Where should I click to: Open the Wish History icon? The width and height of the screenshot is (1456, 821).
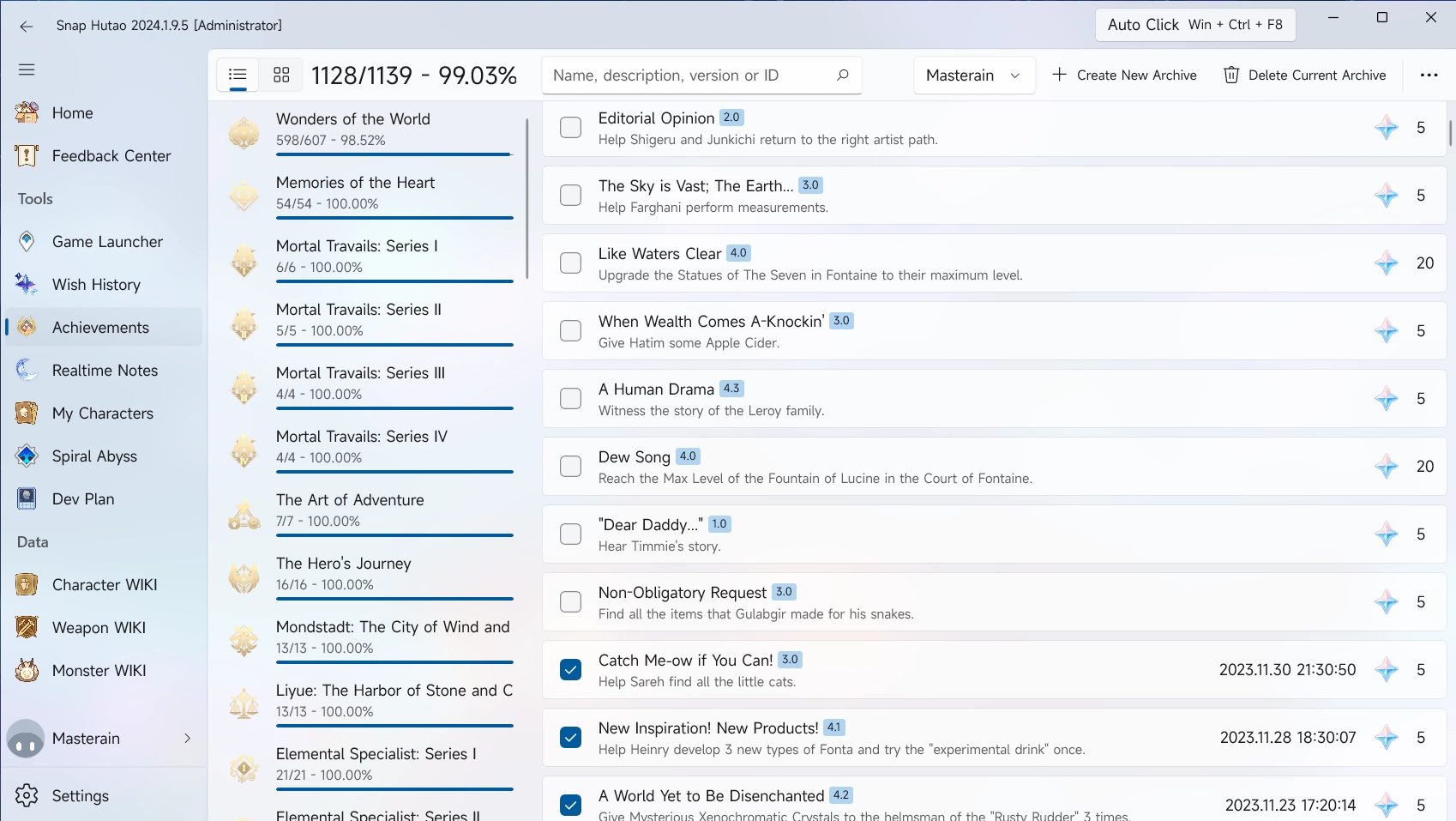point(27,284)
